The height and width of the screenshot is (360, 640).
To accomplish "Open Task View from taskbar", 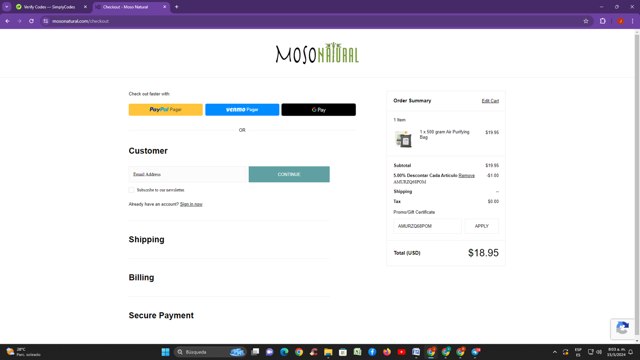I will click(255, 352).
